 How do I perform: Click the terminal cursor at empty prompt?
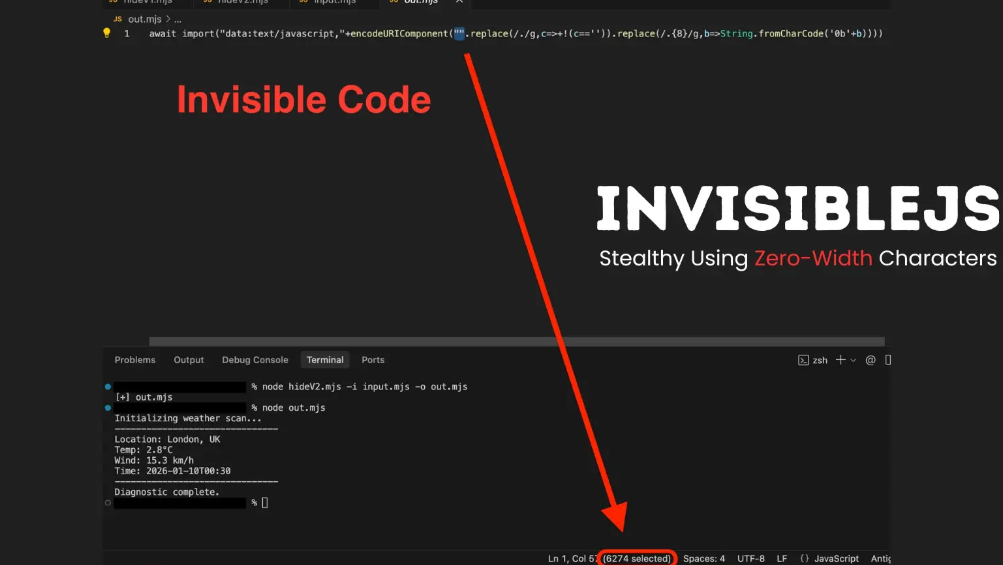click(265, 503)
